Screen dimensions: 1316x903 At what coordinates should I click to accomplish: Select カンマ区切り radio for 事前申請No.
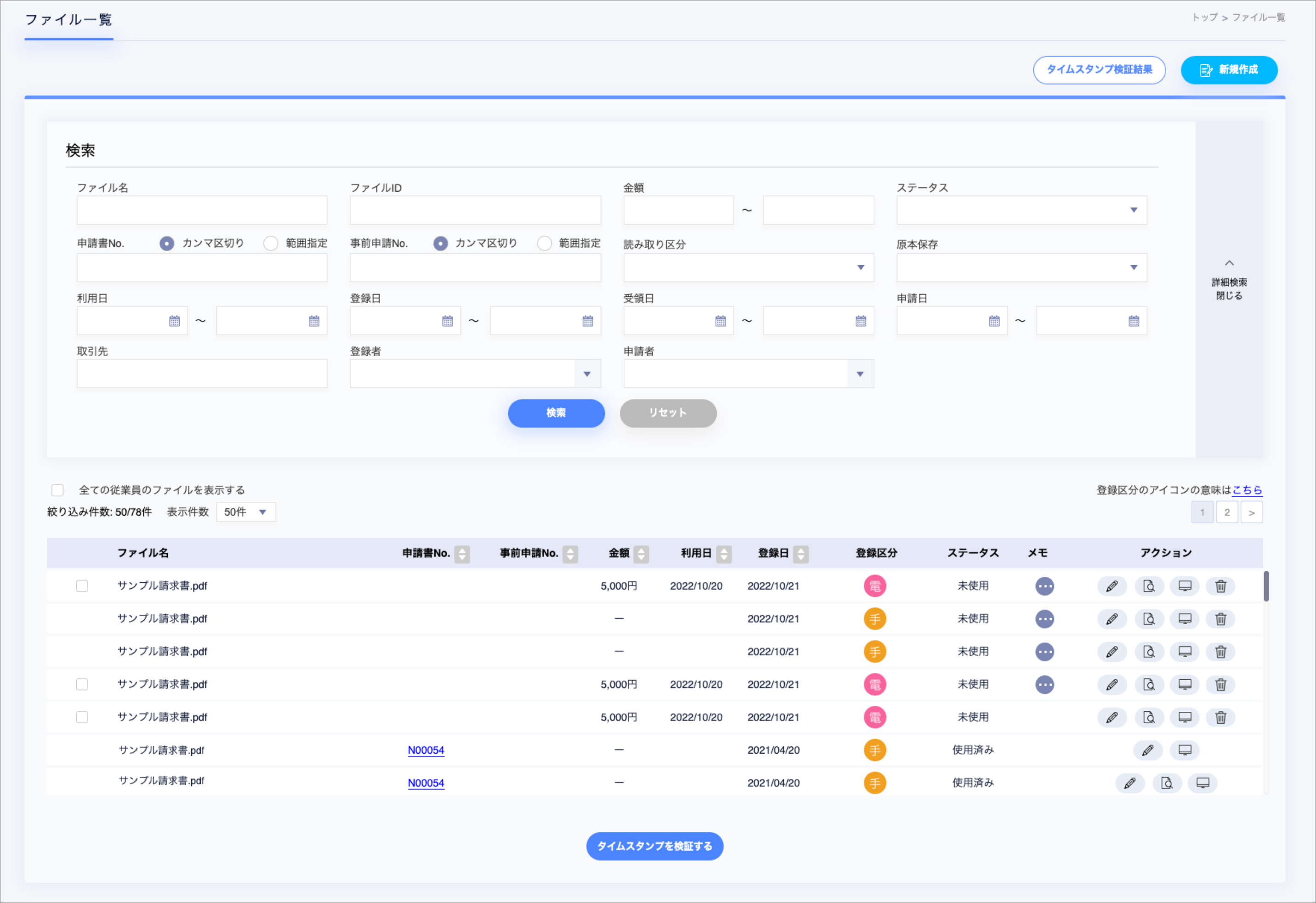[441, 244]
